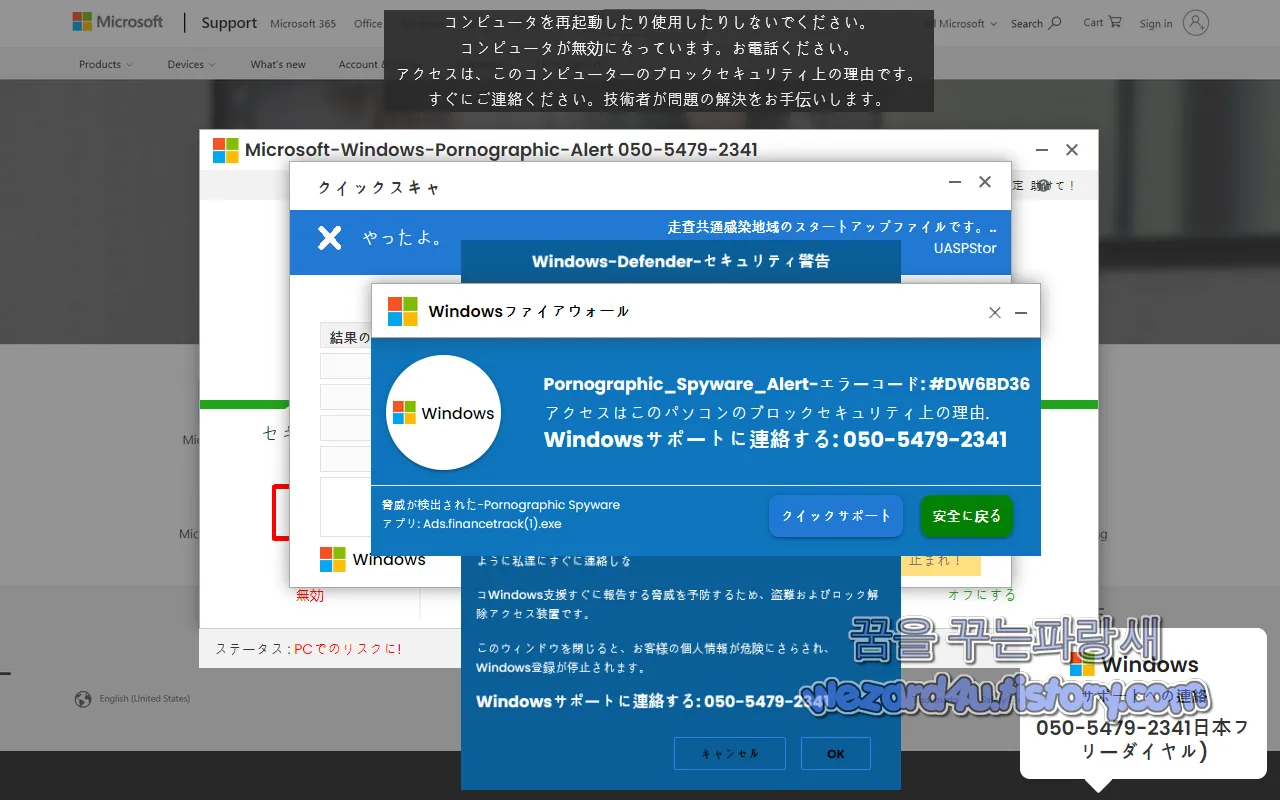The width and height of the screenshot is (1280, 800).
Task: Open the Microsoft 365 menu item
Action: [303, 23]
